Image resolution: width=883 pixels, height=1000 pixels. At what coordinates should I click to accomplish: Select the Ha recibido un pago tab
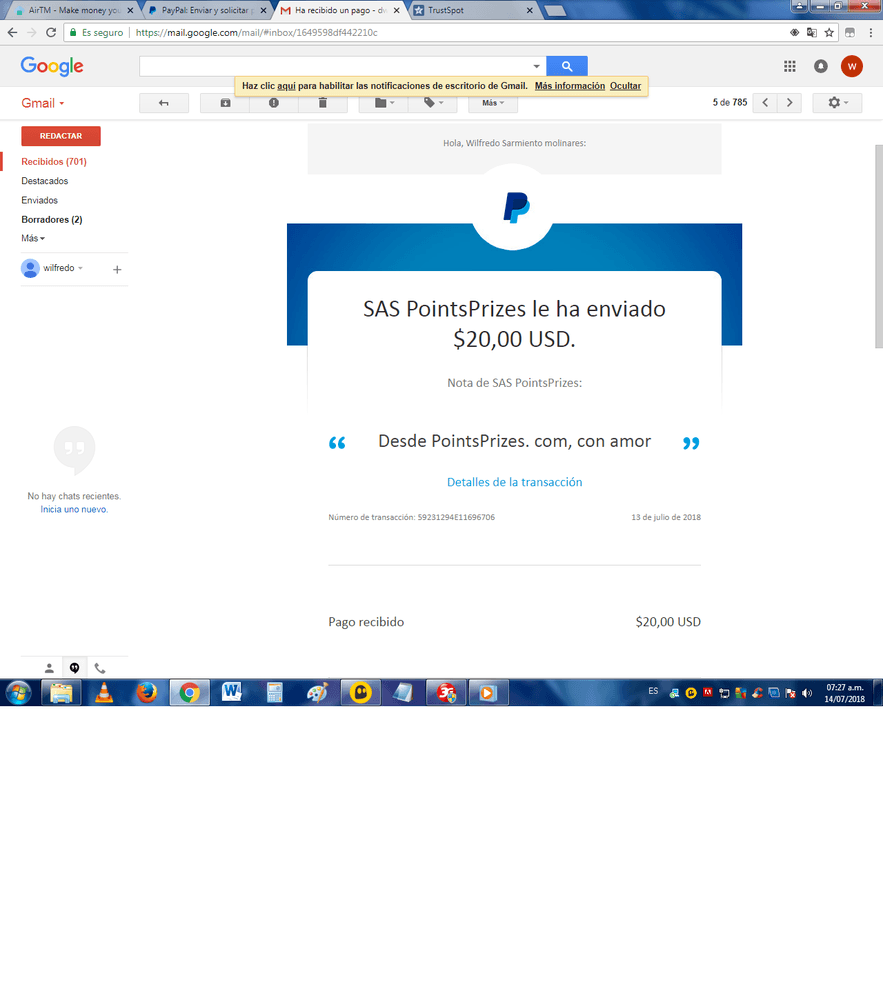tap(338, 10)
